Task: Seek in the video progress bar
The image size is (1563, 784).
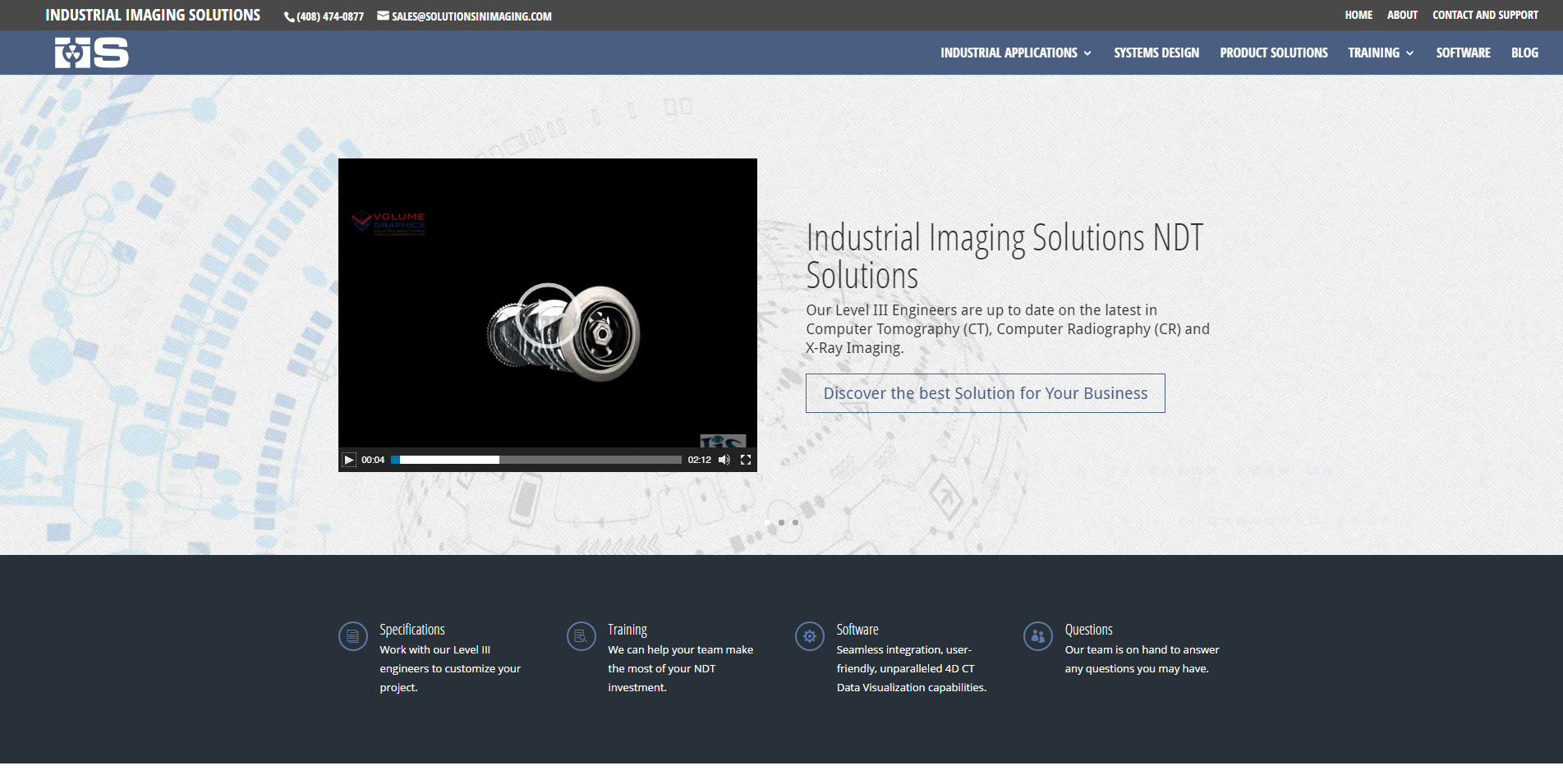Action: click(x=536, y=460)
